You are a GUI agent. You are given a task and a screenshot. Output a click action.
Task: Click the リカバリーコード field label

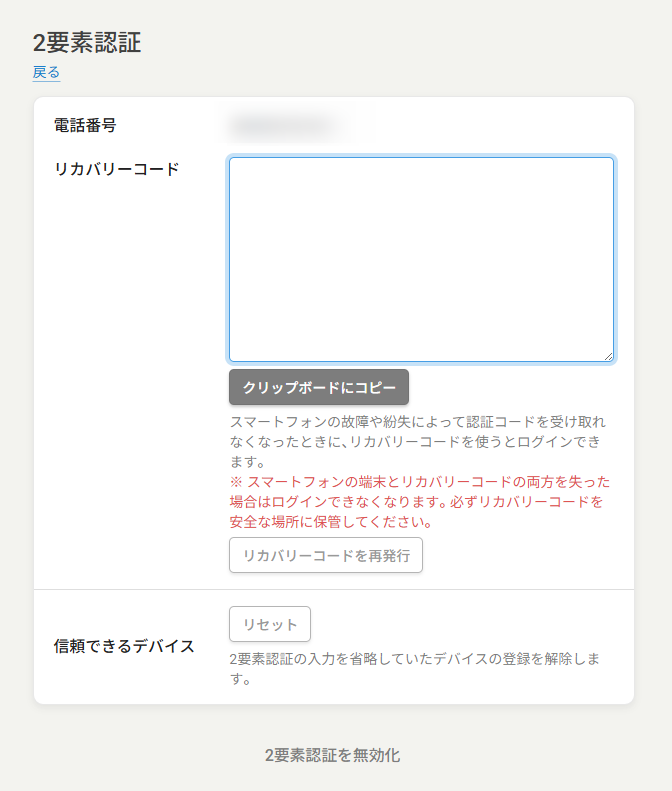tap(116, 169)
